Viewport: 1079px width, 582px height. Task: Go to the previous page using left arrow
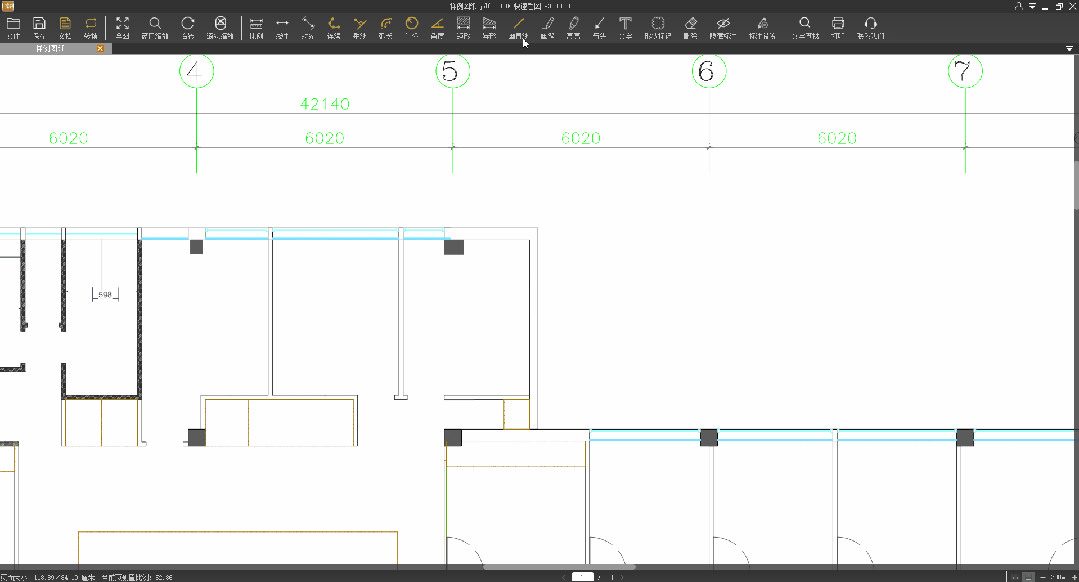564,577
